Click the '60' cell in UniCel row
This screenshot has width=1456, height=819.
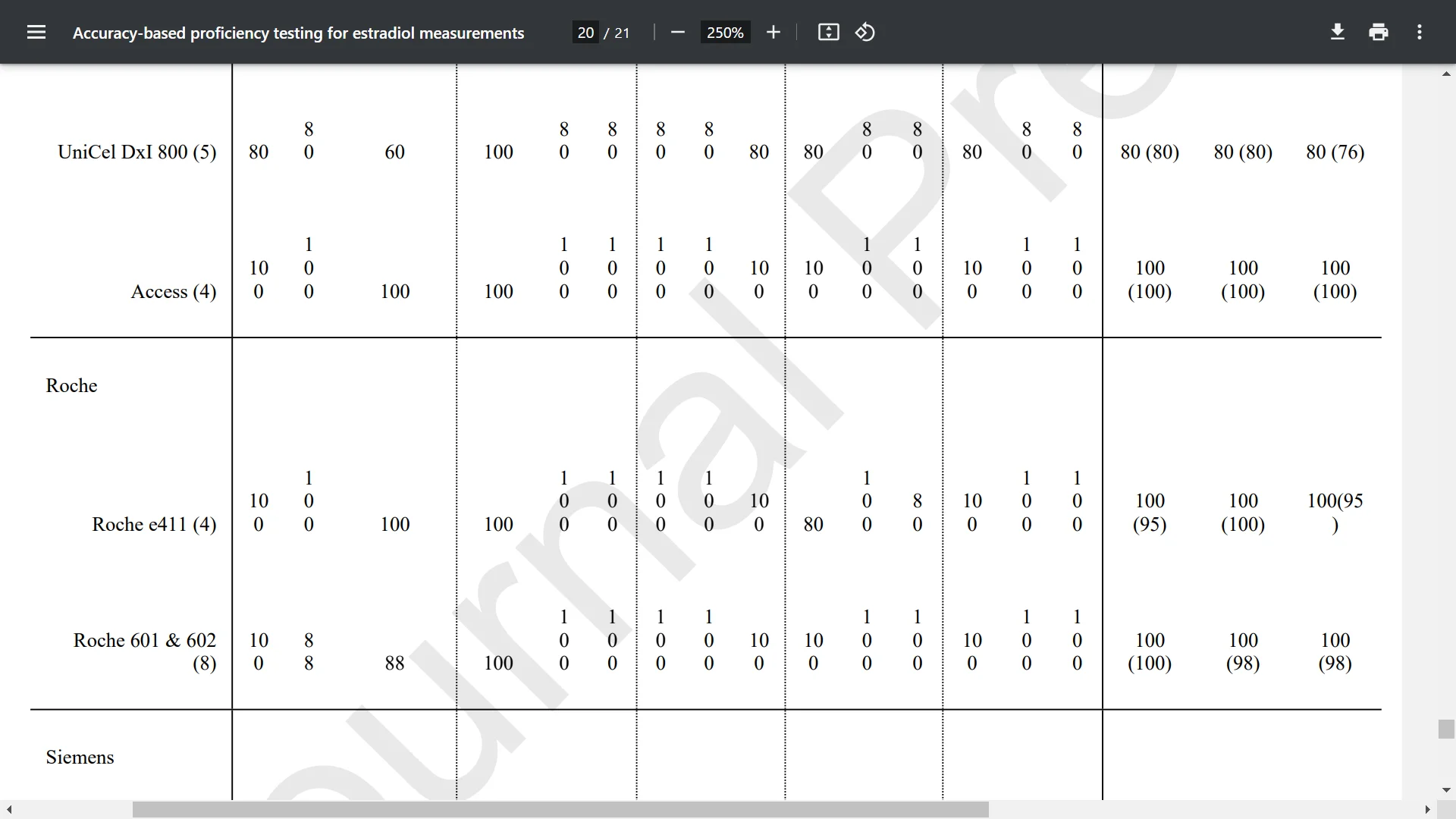click(394, 152)
